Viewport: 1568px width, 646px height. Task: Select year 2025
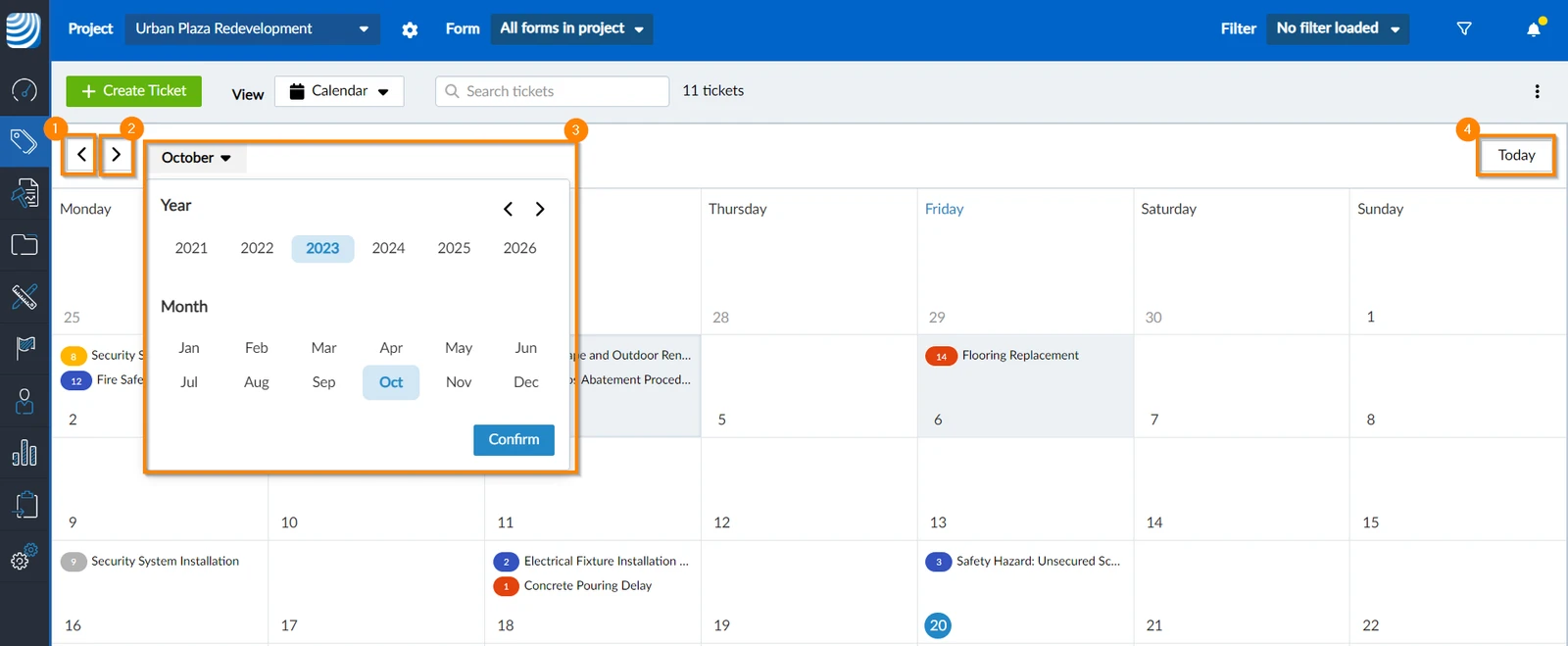pyautogui.click(x=454, y=248)
